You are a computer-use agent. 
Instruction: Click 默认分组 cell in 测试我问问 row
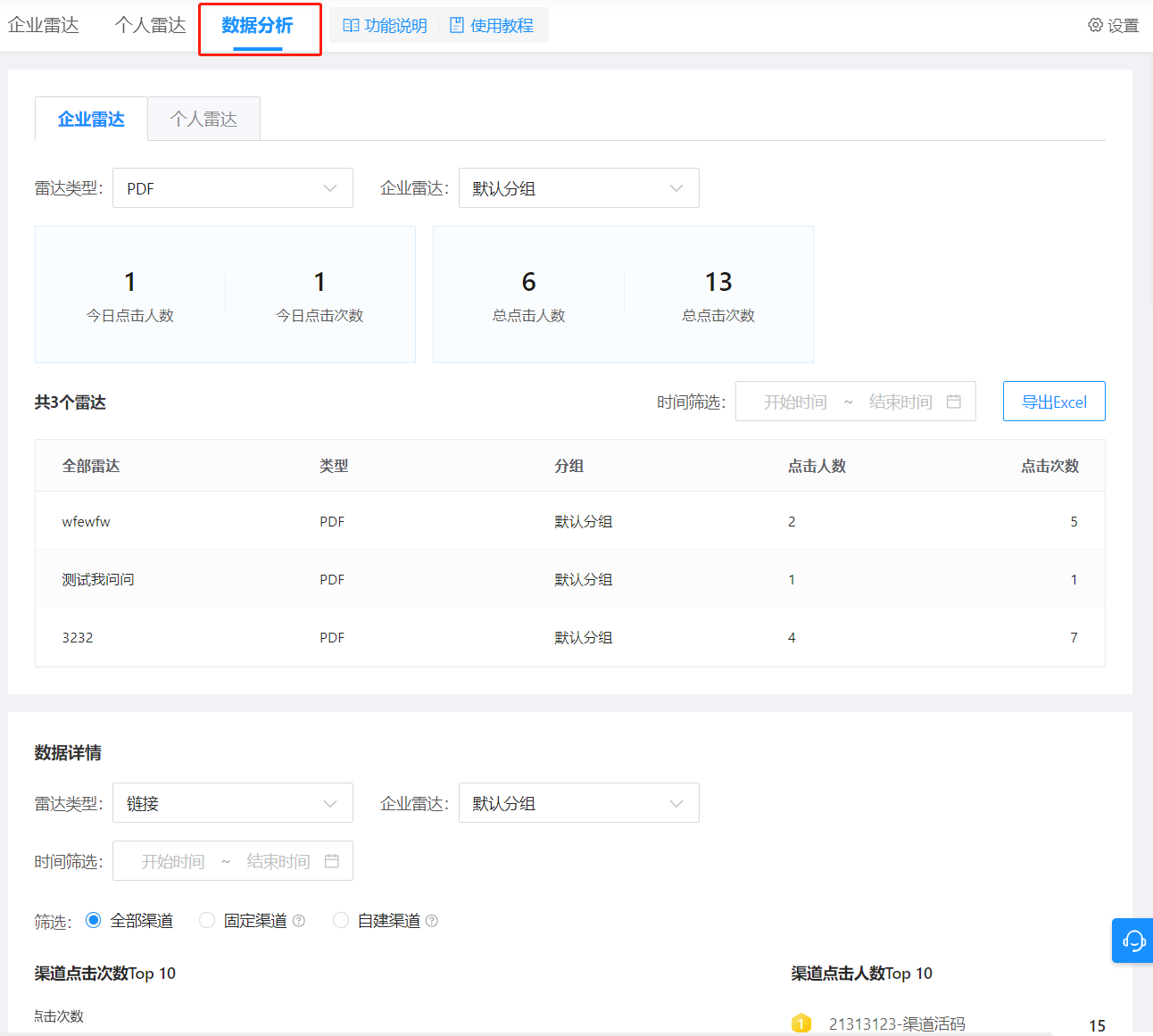tap(584, 579)
